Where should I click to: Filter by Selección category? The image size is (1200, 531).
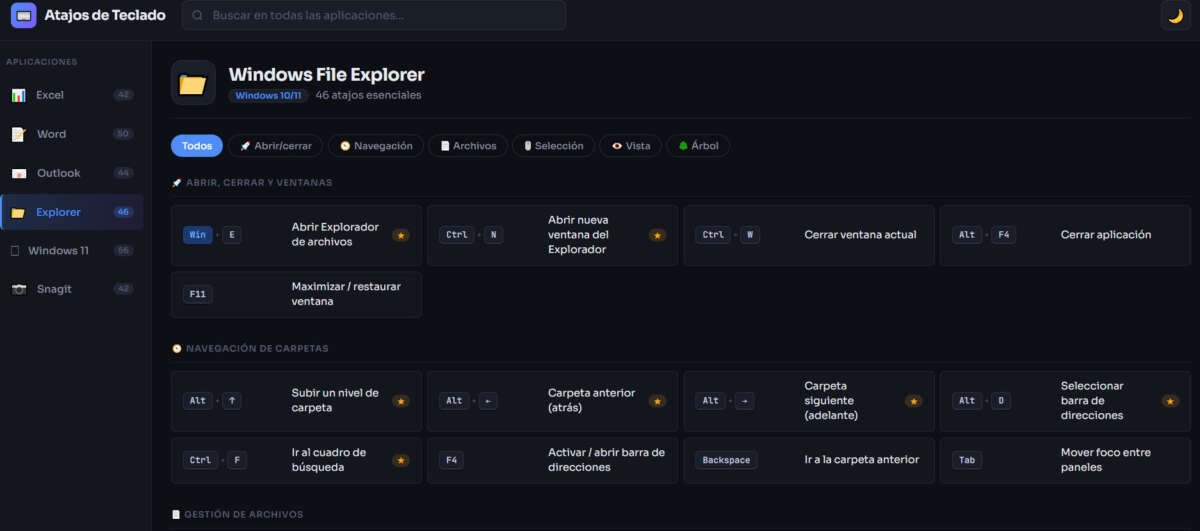point(553,146)
